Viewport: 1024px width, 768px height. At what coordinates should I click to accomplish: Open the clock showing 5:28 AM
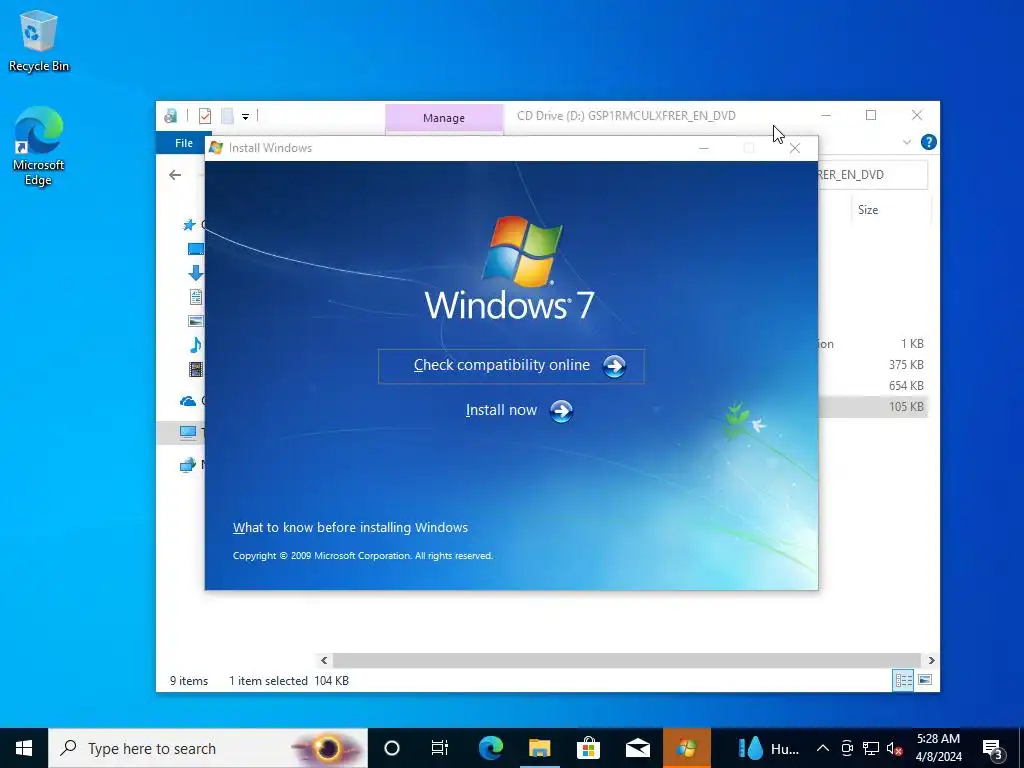tap(938, 748)
